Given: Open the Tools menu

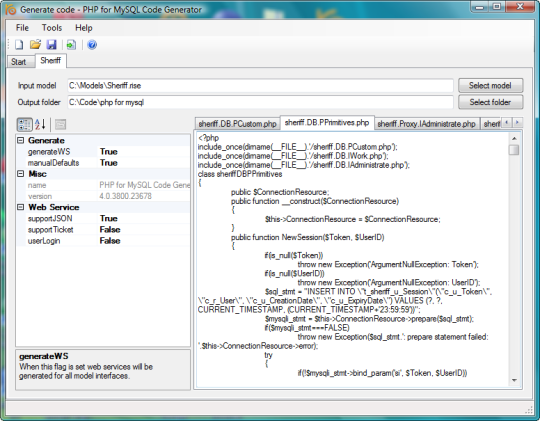Looking at the screenshot, I should tap(52, 28).
